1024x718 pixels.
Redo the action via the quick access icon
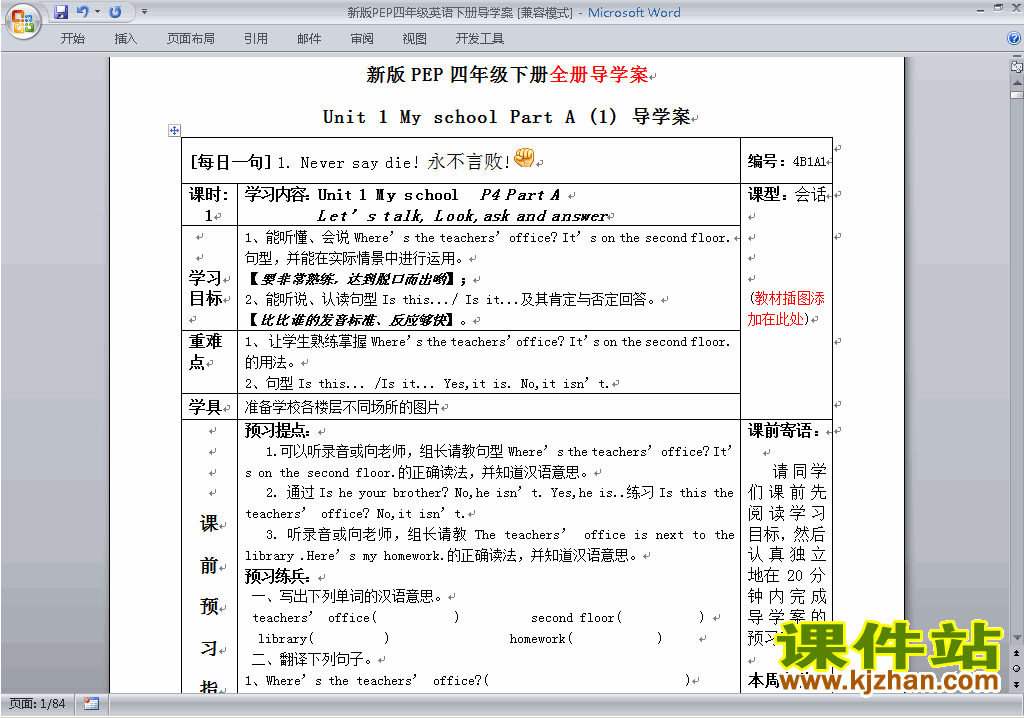pos(115,12)
